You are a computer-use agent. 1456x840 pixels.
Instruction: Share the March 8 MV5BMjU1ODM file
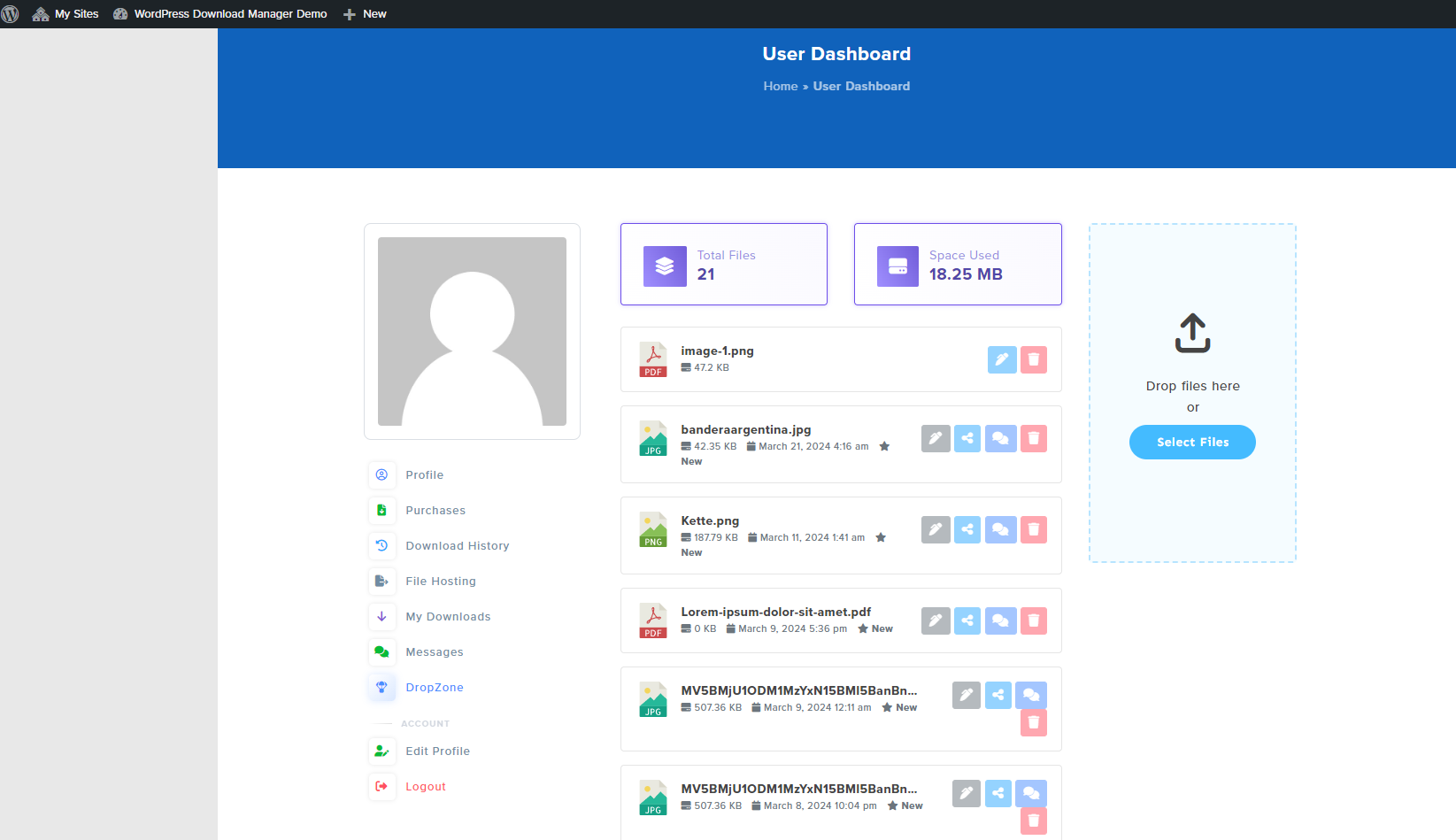pos(998,793)
